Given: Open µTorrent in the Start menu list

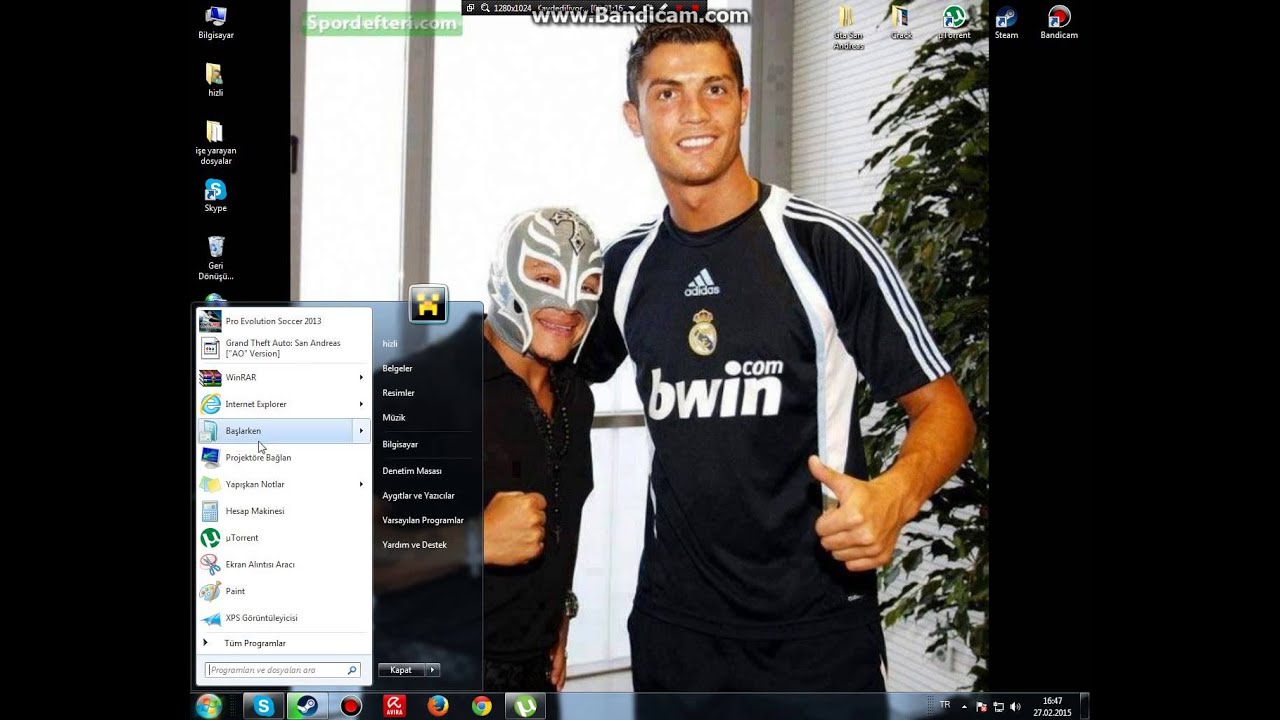Looking at the screenshot, I should click(x=284, y=538).
